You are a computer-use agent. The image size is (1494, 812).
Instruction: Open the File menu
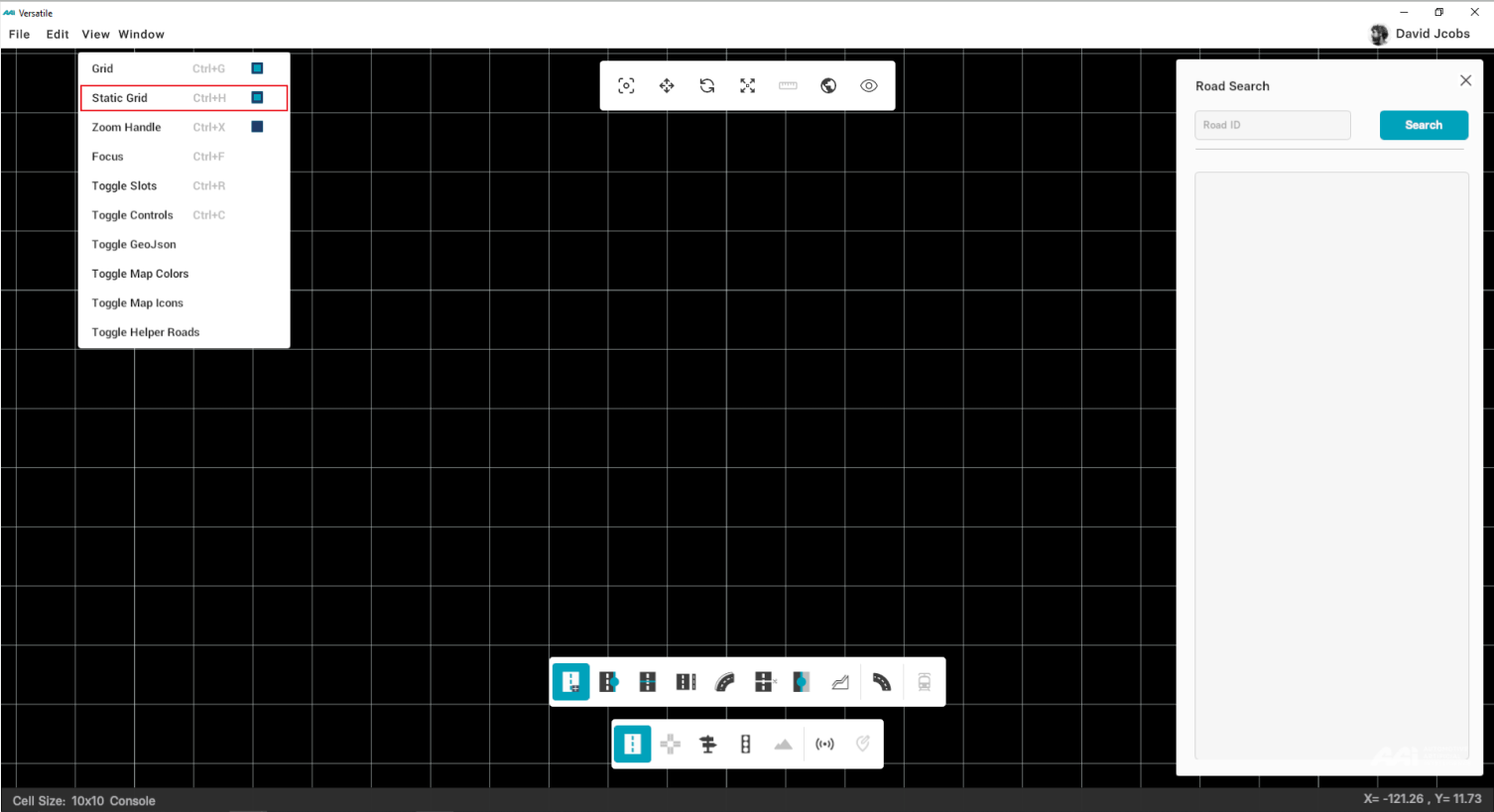[x=20, y=35]
